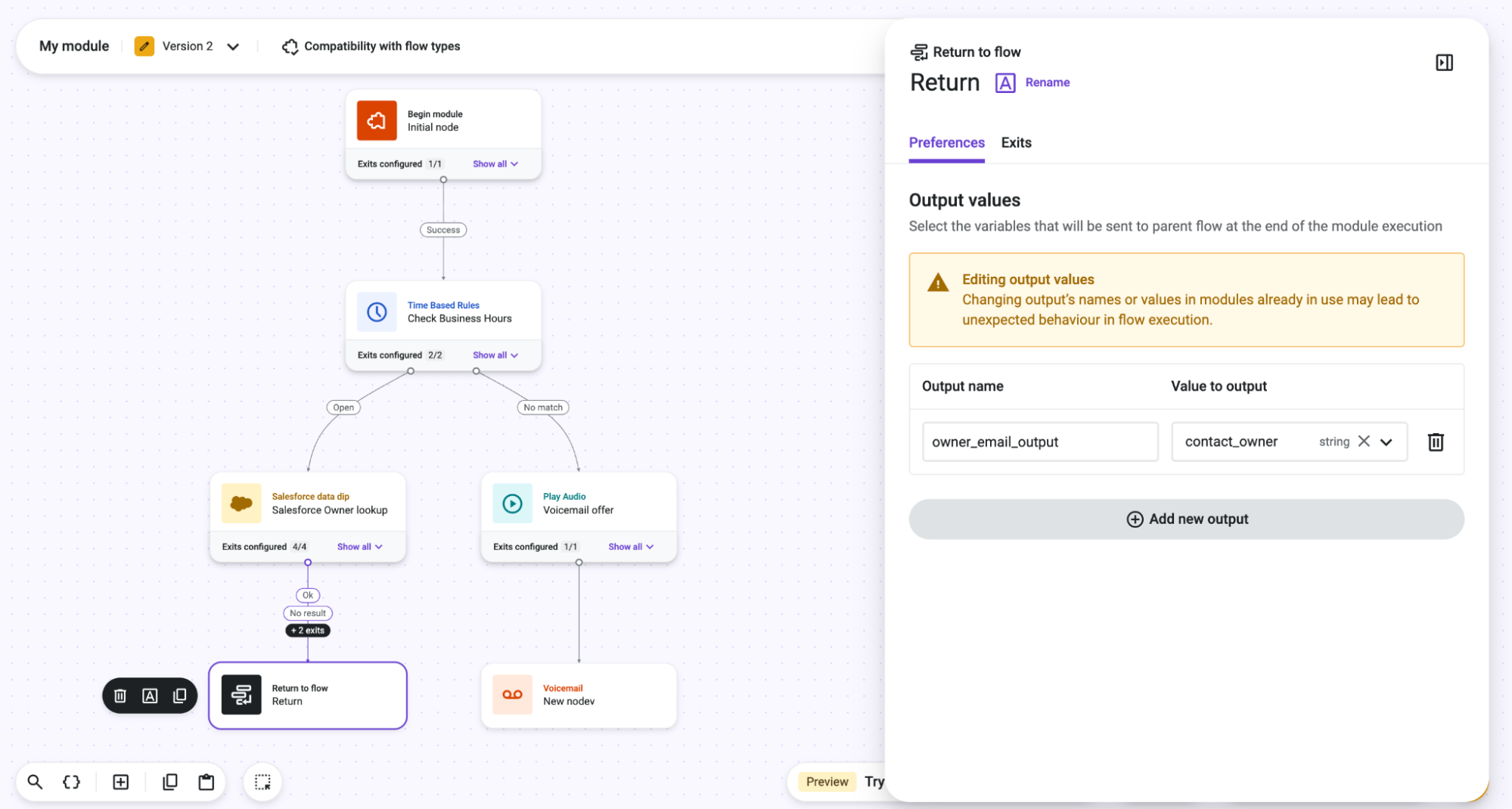Clear the contact_owner value with X
Viewport: 1512px width, 809px height.
coord(1364,441)
